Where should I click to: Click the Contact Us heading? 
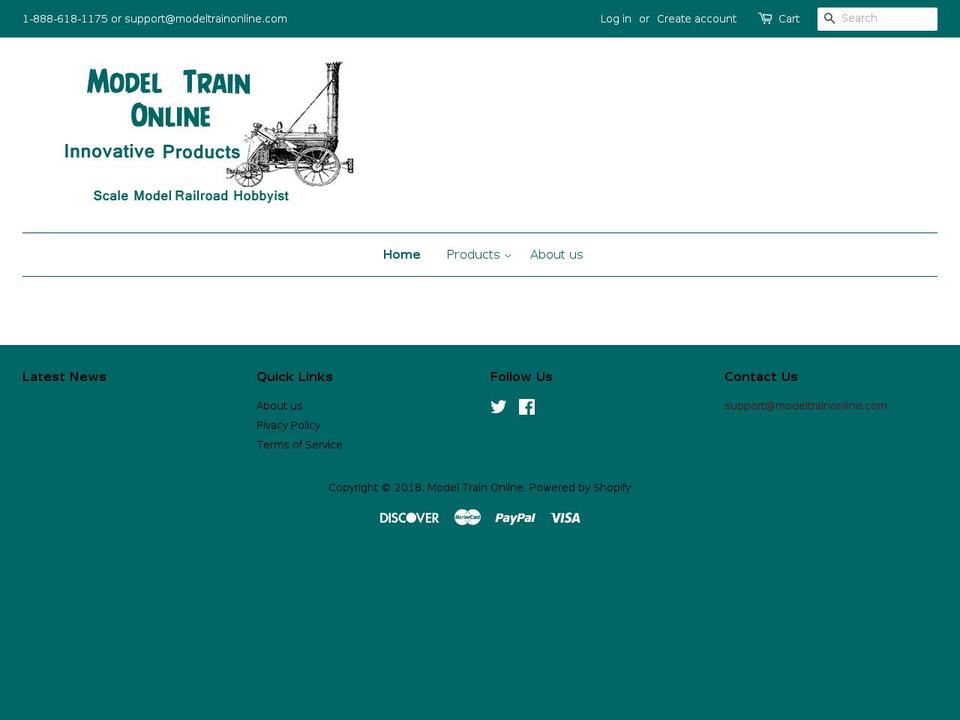761,377
